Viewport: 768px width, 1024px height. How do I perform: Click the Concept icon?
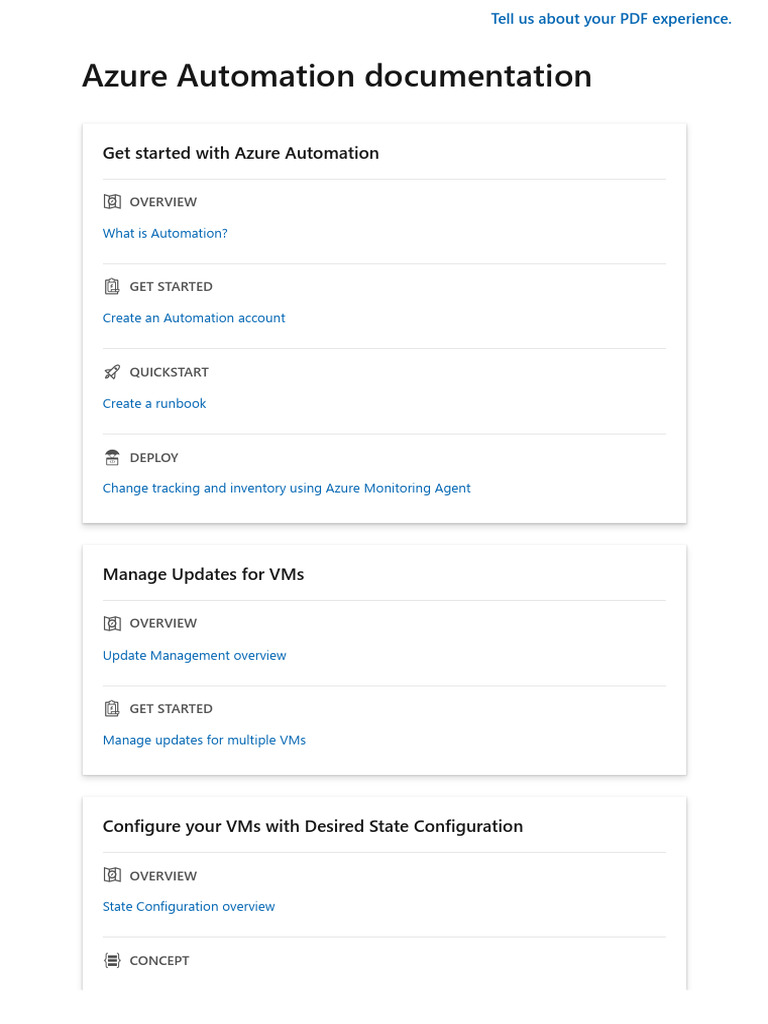112,961
